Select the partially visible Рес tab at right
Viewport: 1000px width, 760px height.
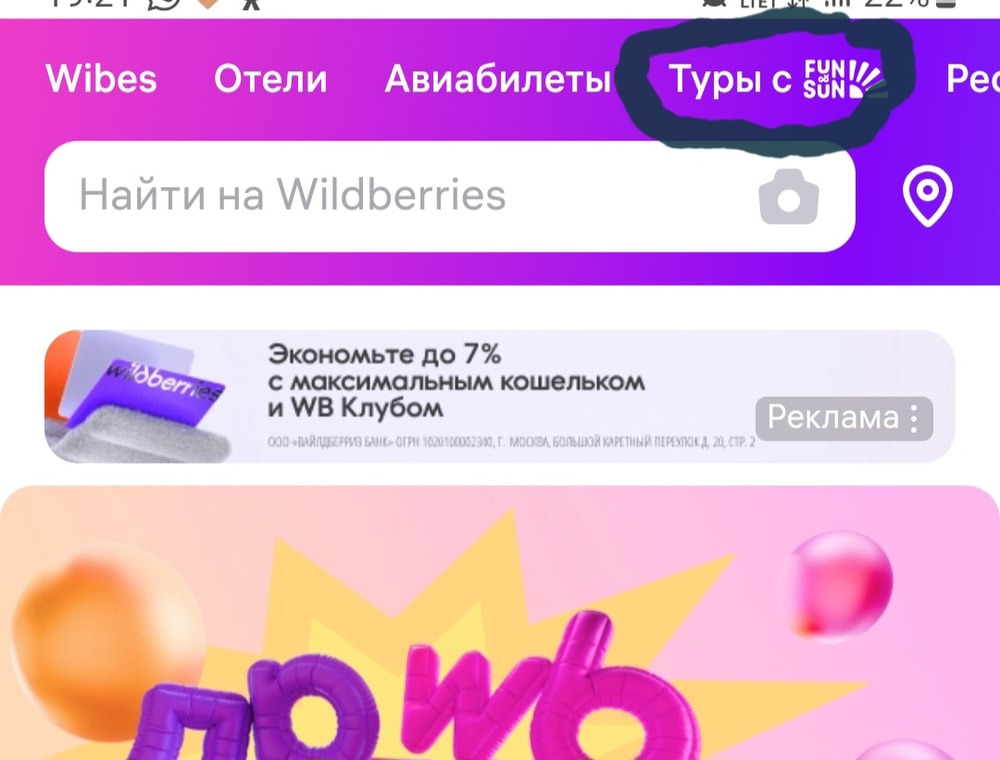point(973,79)
